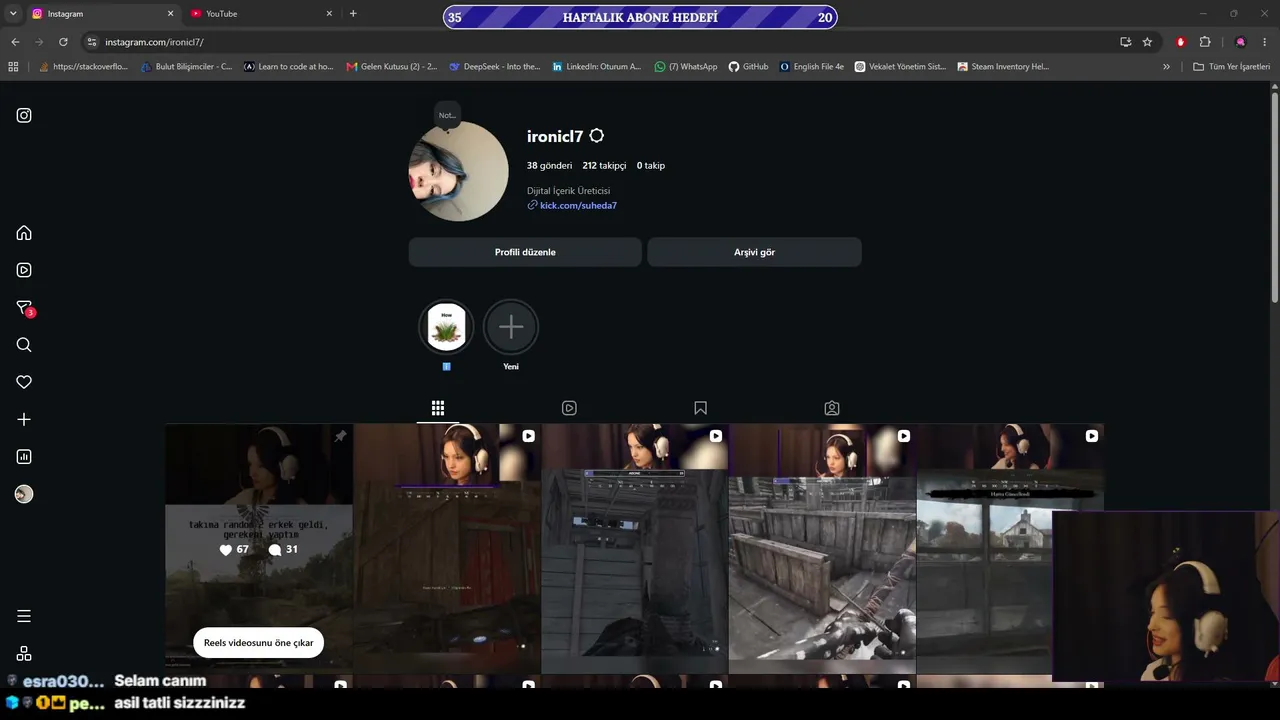Image resolution: width=1280 pixels, height=720 pixels.
Task: Open settings gear next to ironicl7
Action: coord(597,136)
